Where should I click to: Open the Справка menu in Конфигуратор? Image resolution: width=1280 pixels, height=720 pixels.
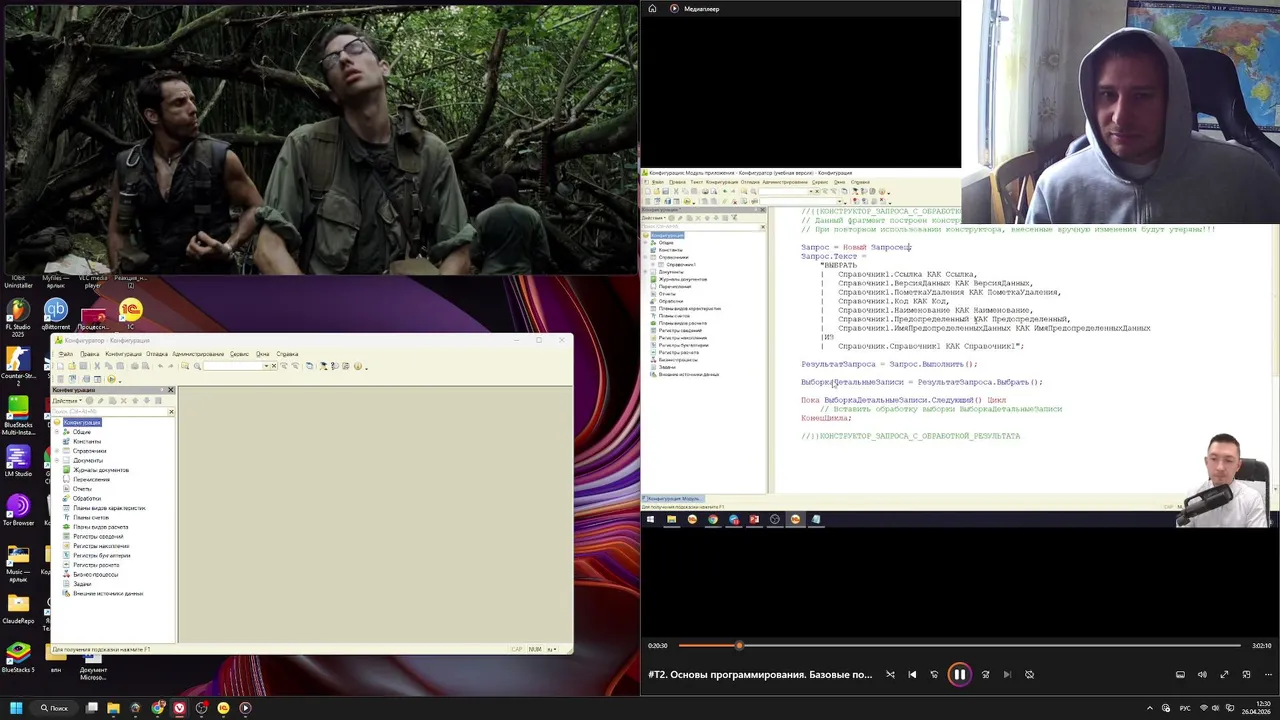pyautogui.click(x=287, y=354)
